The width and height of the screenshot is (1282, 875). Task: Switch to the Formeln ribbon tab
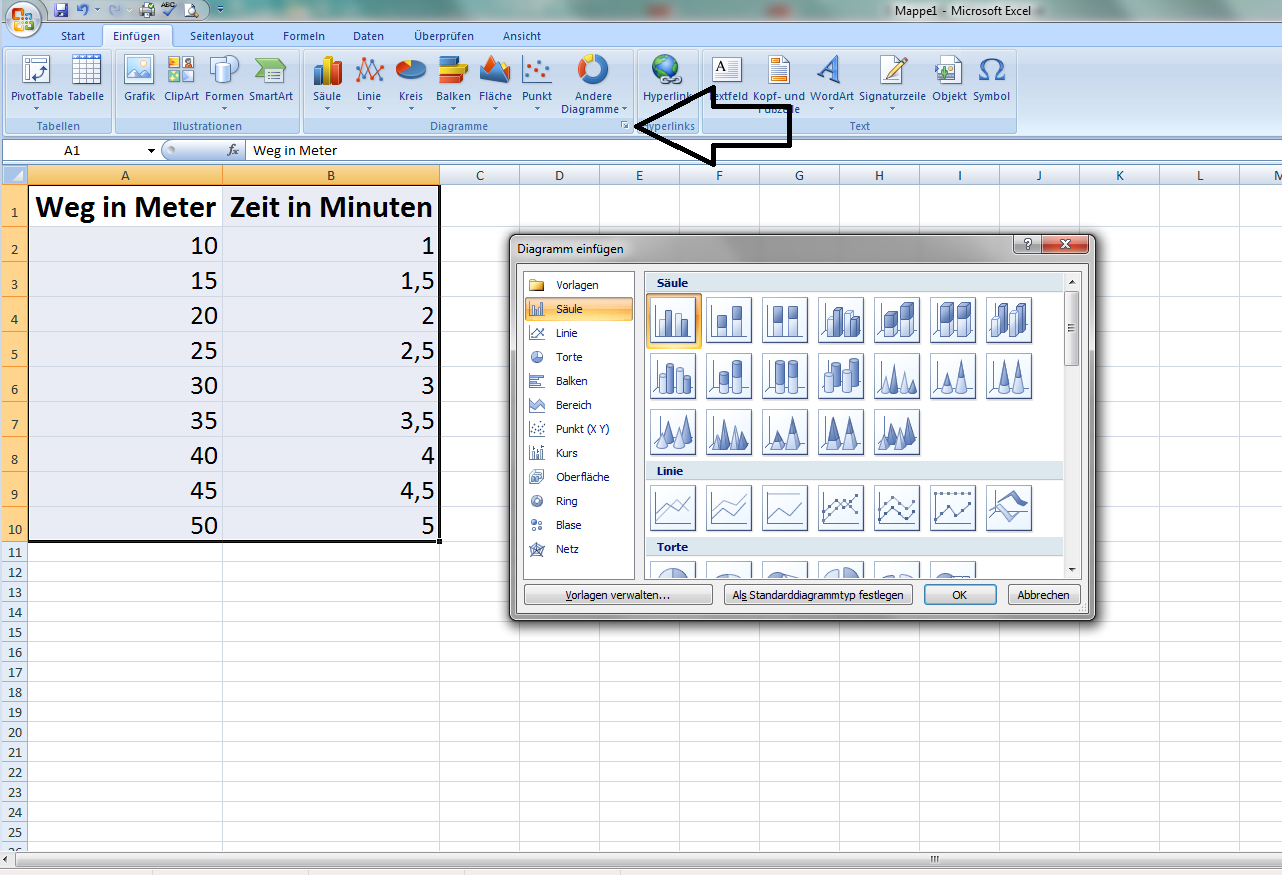pyautogui.click(x=303, y=36)
